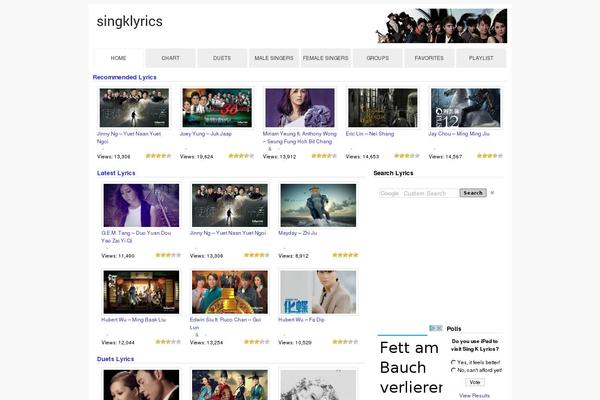Open the GROUPS tab

point(378,58)
